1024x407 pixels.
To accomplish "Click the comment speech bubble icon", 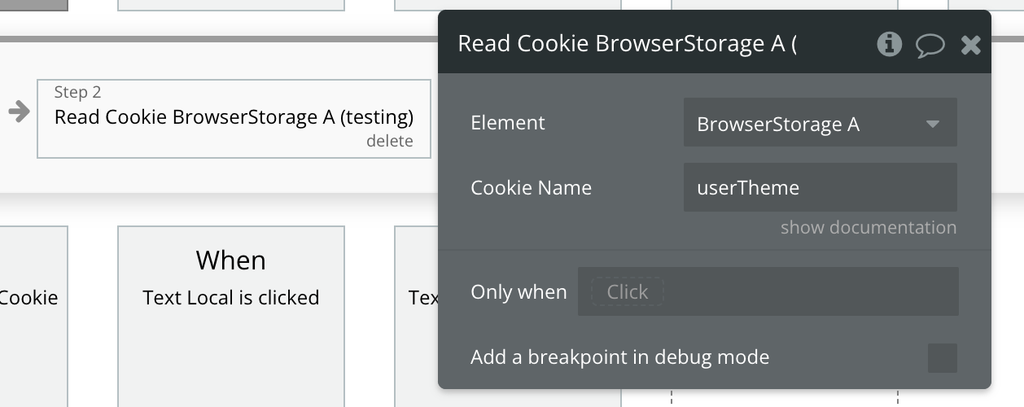I will coord(930,46).
